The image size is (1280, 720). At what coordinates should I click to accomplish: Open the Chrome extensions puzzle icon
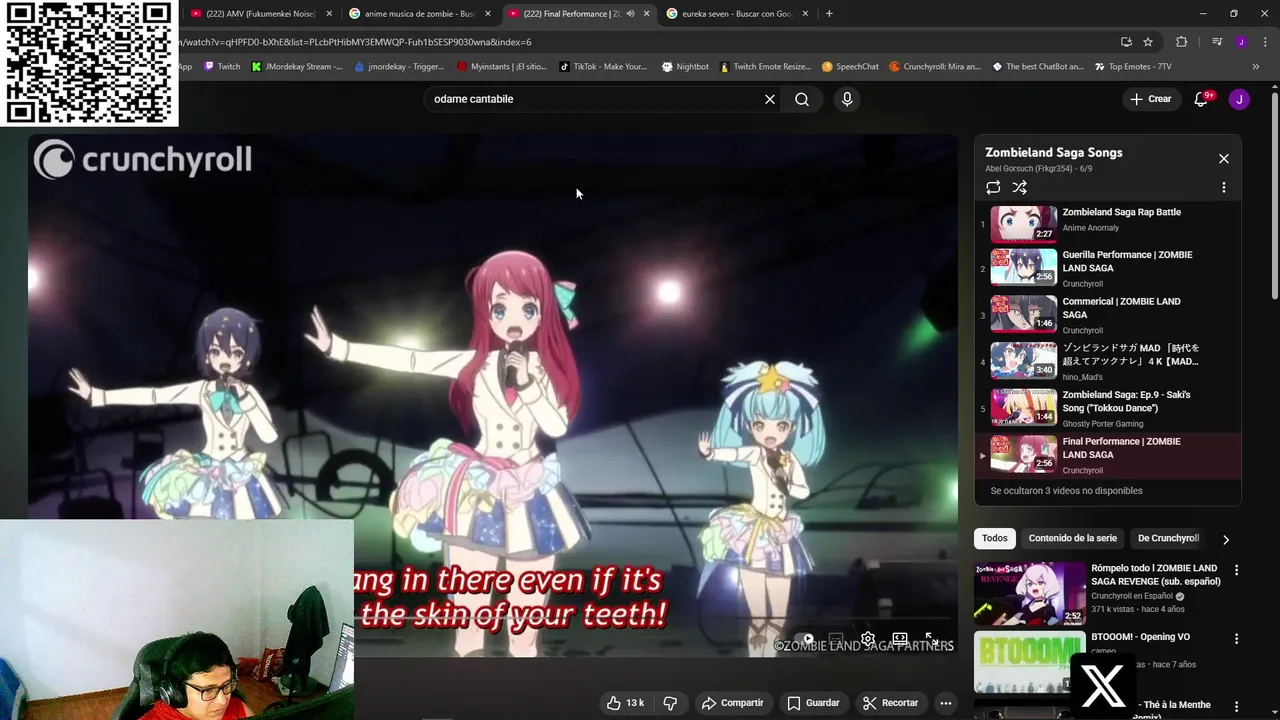click(x=1181, y=42)
